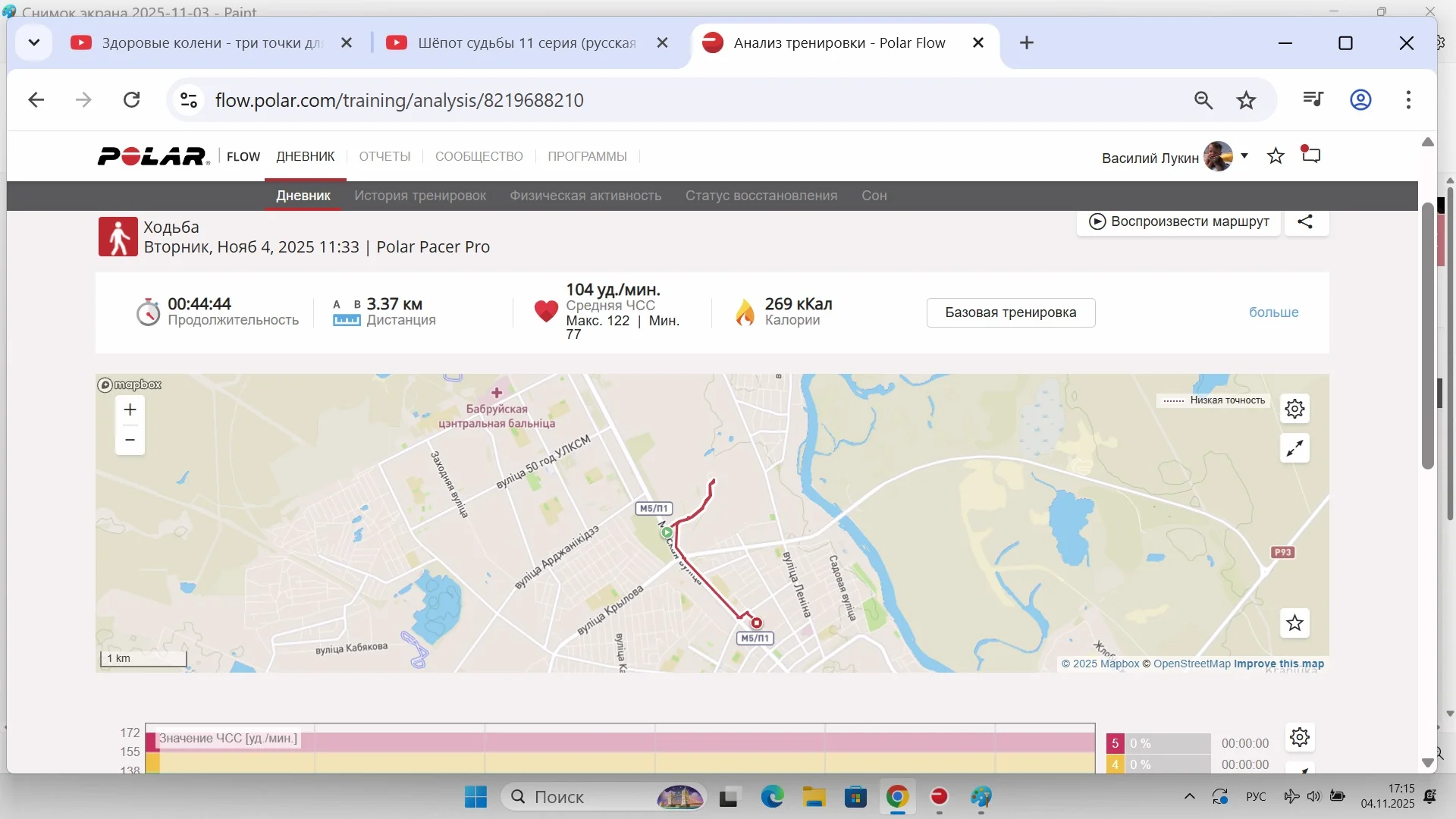Click the browser address bar URL
The height and width of the screenshot is (819, 1456).
pos(399,100)
